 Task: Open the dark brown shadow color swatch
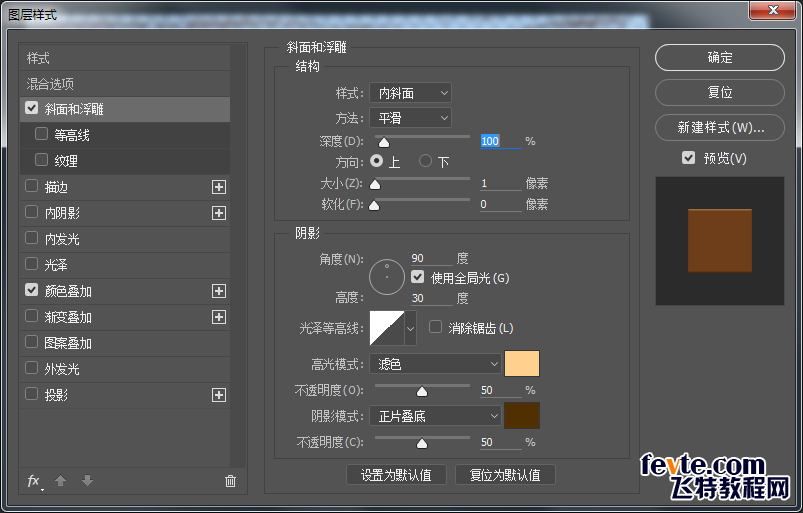tap(522, 415)
